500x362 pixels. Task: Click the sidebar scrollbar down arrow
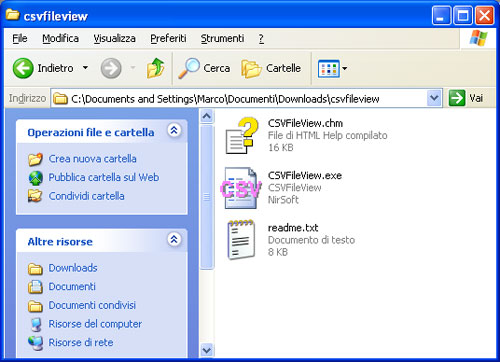click(207, 351)
